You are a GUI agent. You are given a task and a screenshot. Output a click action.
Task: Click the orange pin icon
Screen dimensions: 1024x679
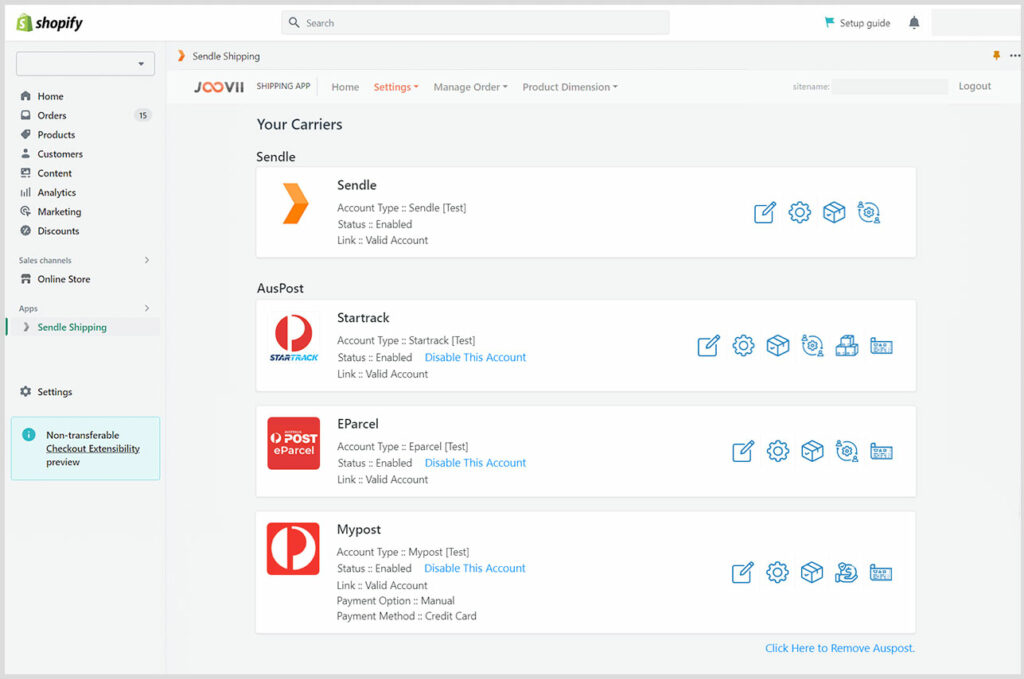(997, 55)
